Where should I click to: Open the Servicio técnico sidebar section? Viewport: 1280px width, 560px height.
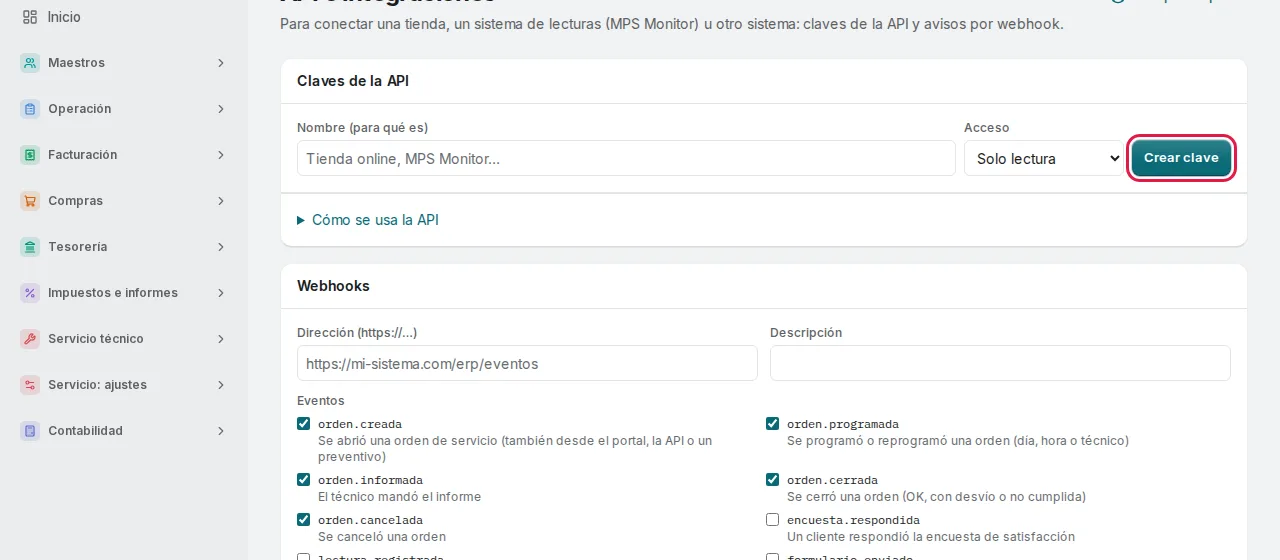tap(124, 339)
